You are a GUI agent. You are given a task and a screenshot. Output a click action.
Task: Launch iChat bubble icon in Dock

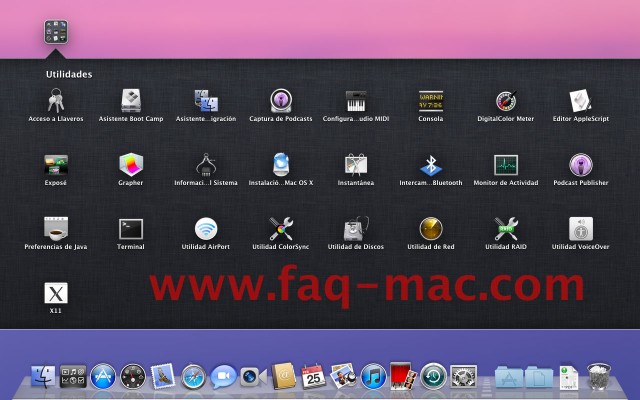click(x=223, y=376)
